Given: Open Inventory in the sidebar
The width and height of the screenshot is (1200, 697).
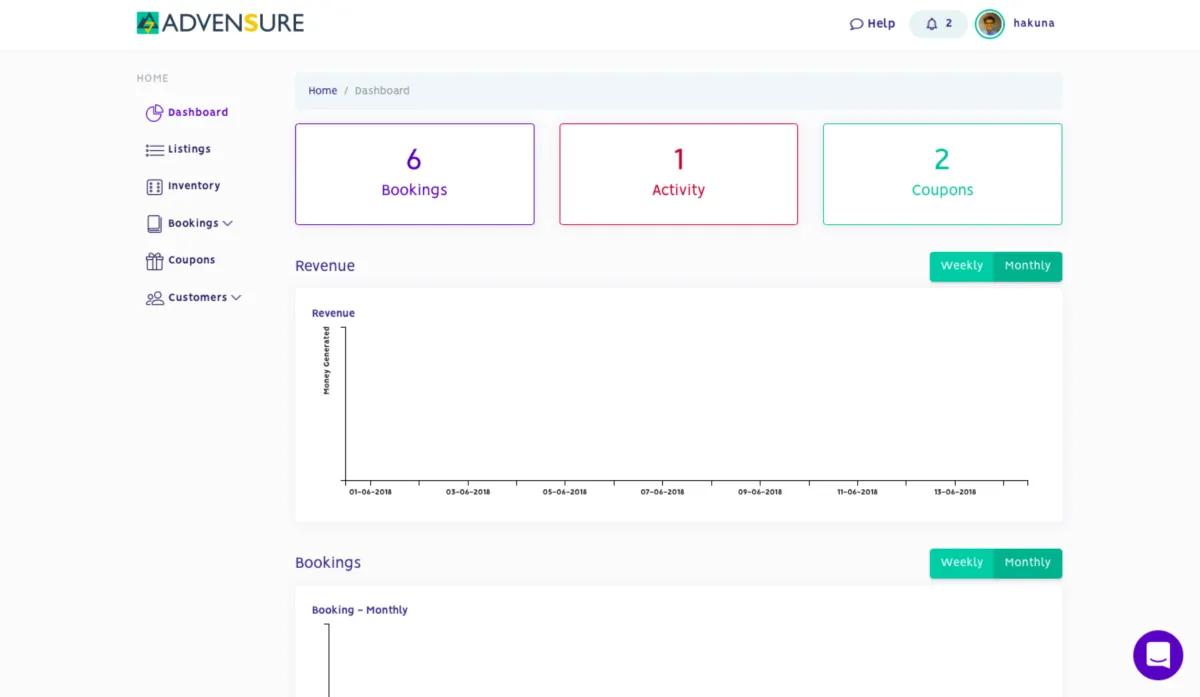Looking at the screenshot, I should coord(194,187).
